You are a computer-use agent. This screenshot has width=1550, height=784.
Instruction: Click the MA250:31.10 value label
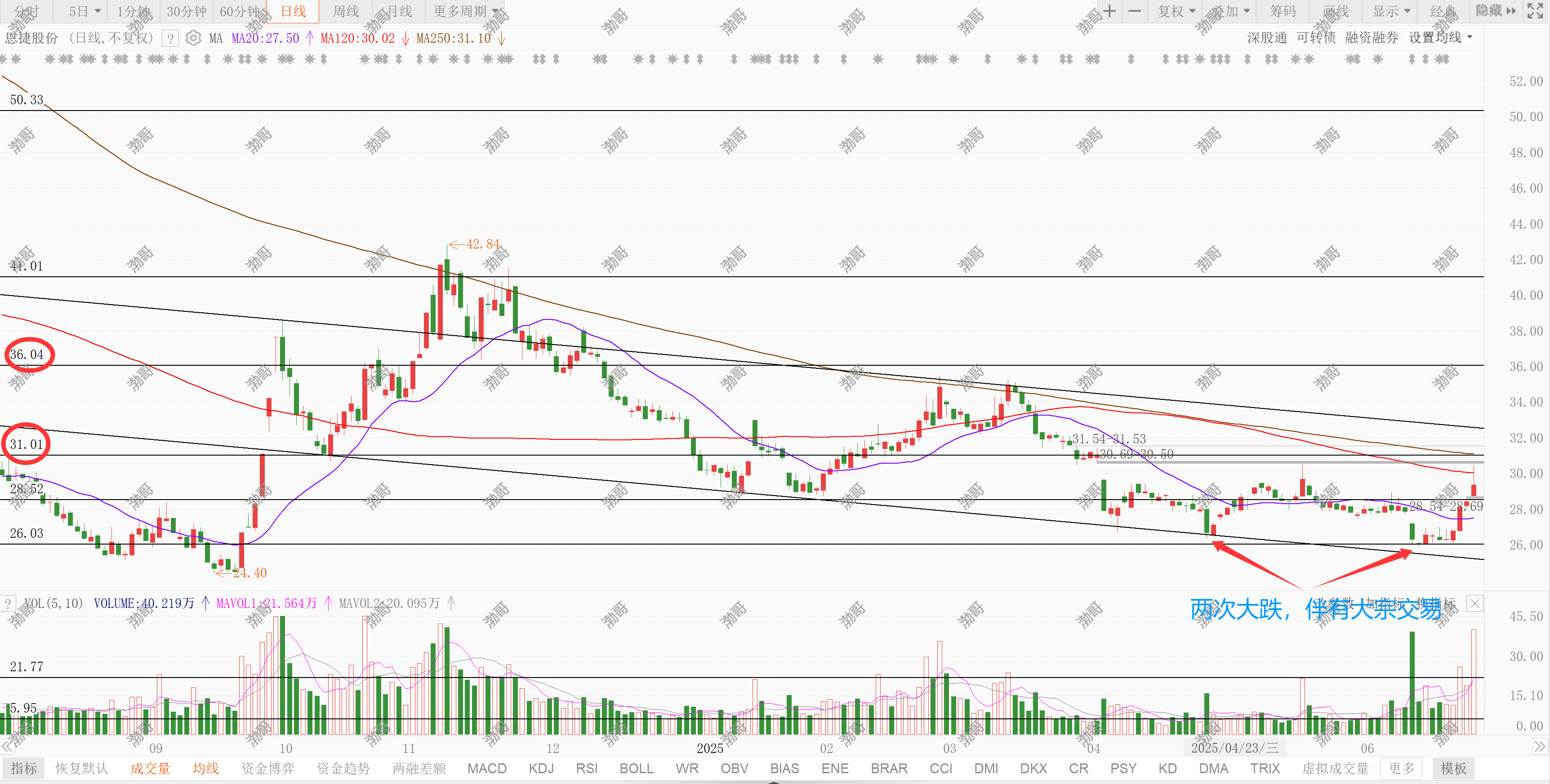point(454,39)
